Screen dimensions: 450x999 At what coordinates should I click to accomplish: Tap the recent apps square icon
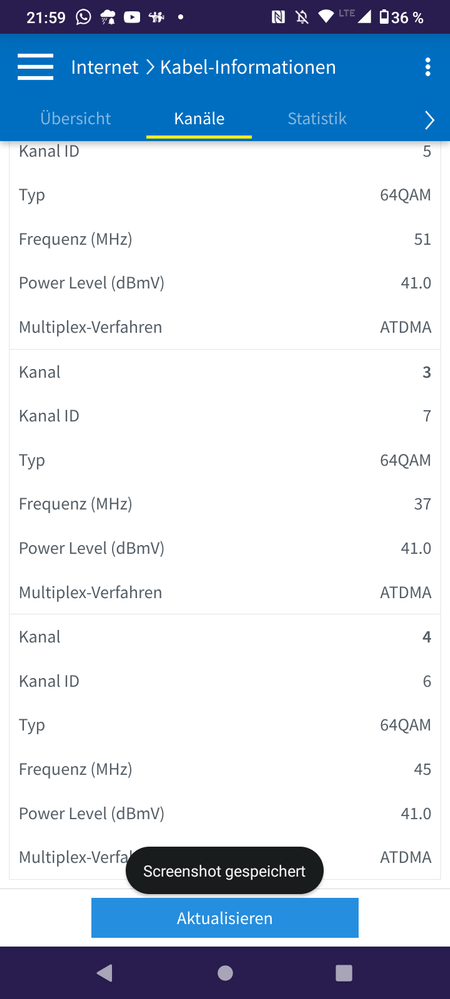[344, 972]
